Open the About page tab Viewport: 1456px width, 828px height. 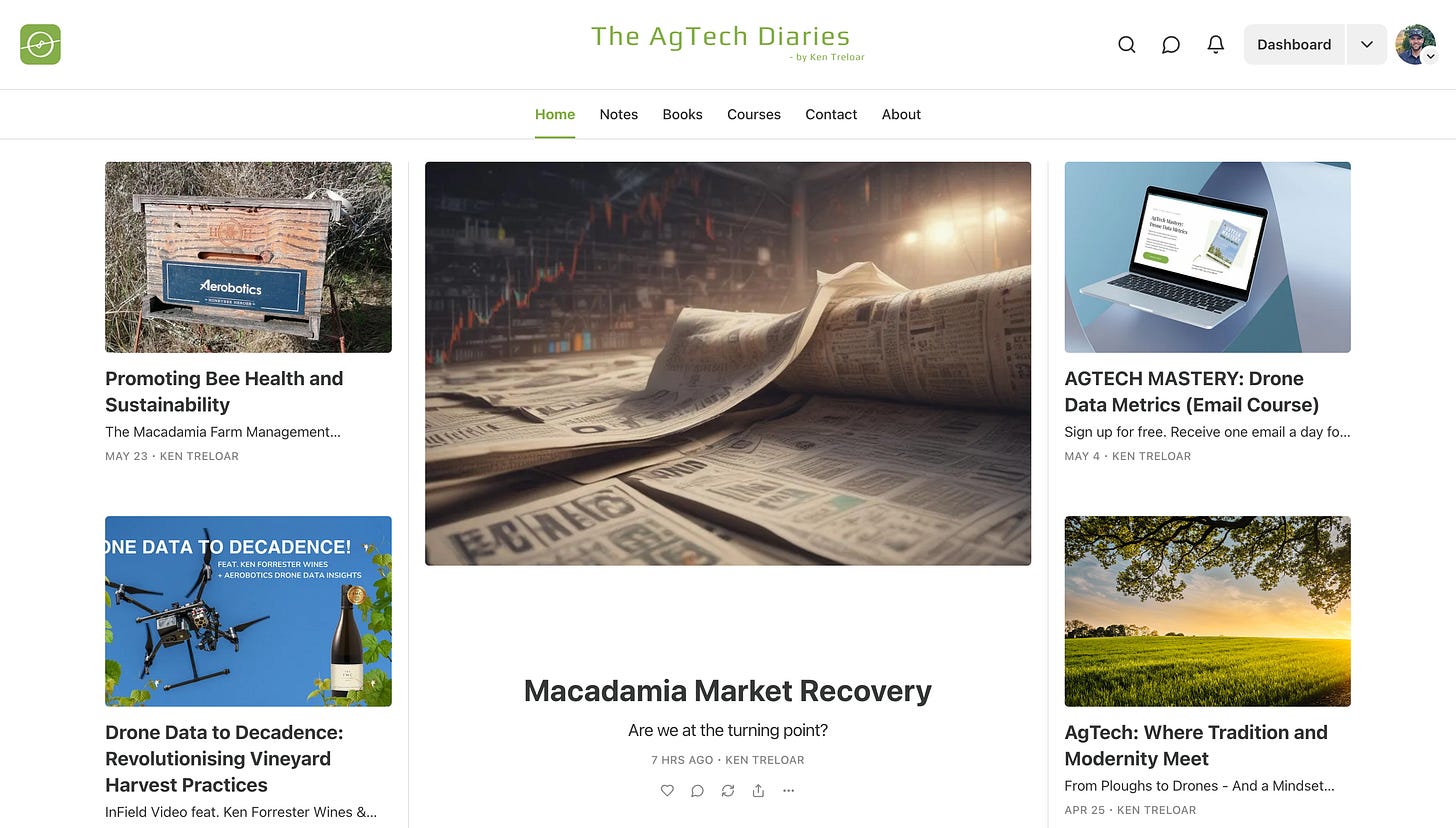pyautogui.click(x=901, y=115)
